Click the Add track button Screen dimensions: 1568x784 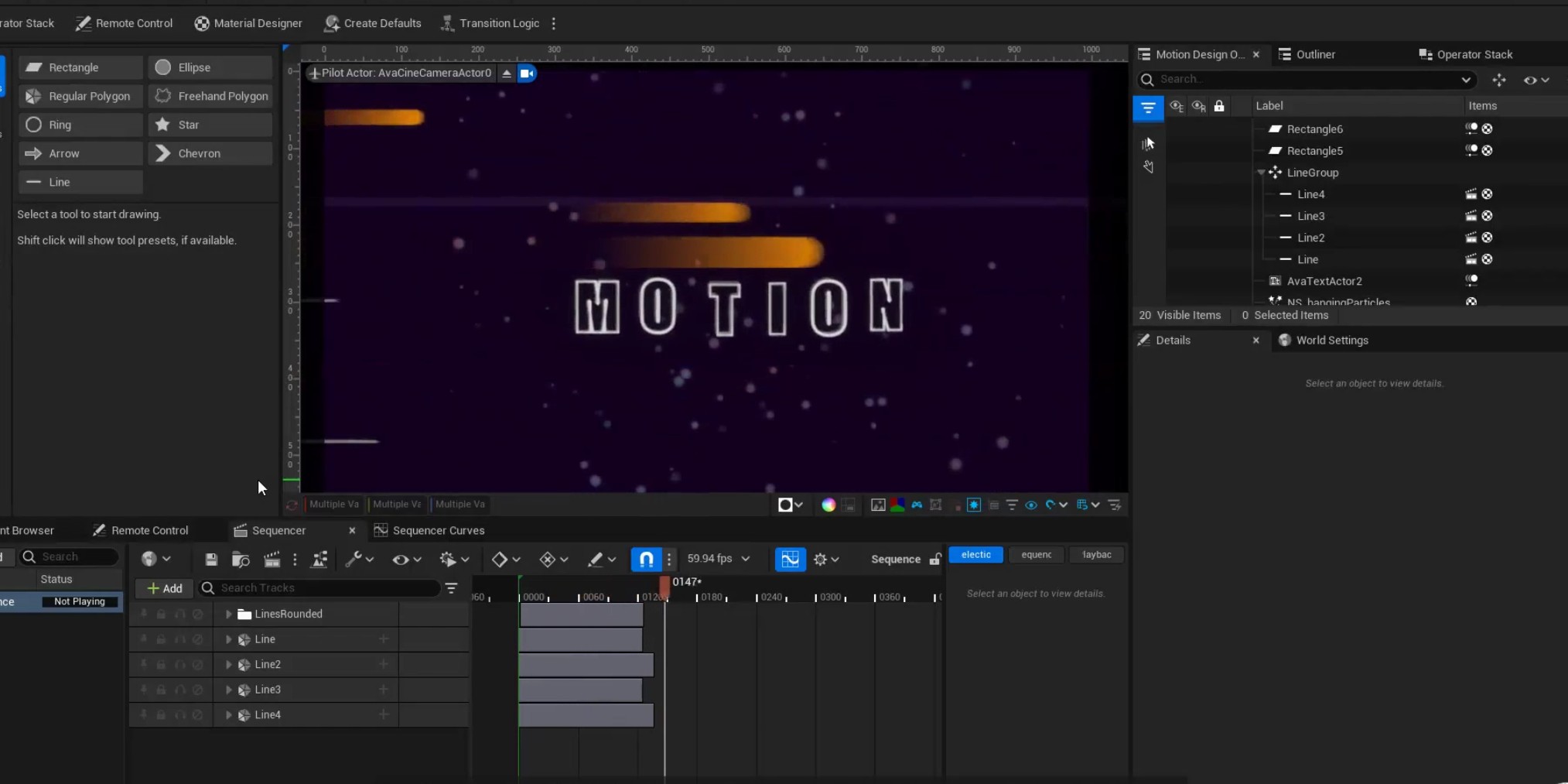tap(164, 588)
